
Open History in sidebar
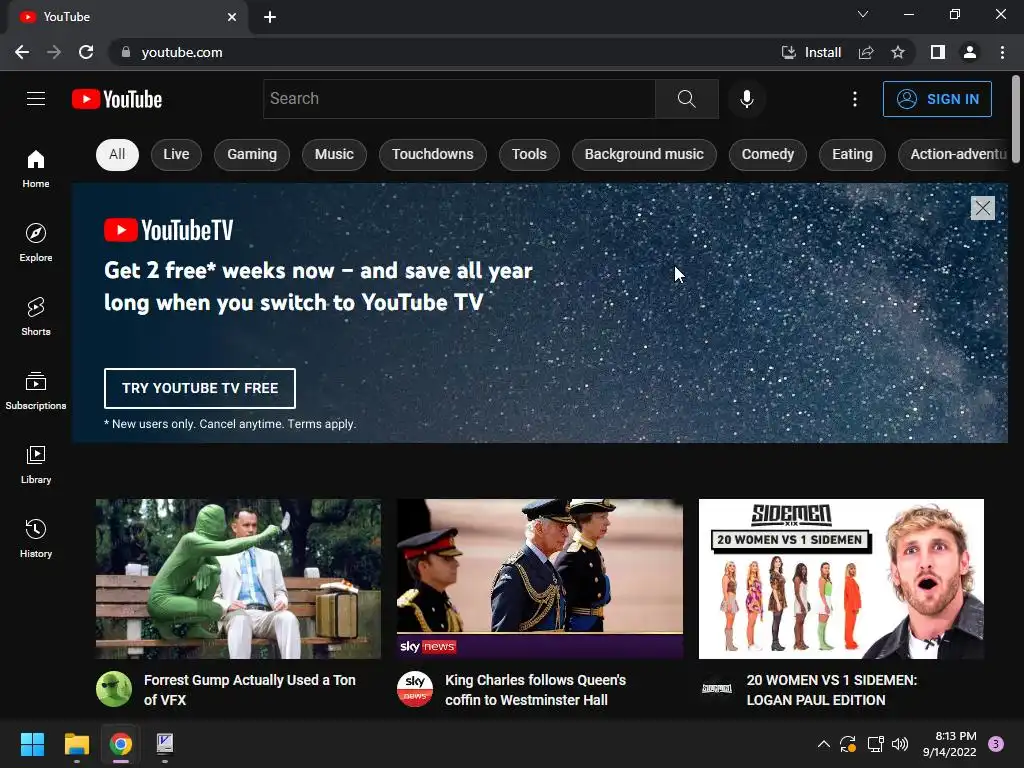(36, 538)
